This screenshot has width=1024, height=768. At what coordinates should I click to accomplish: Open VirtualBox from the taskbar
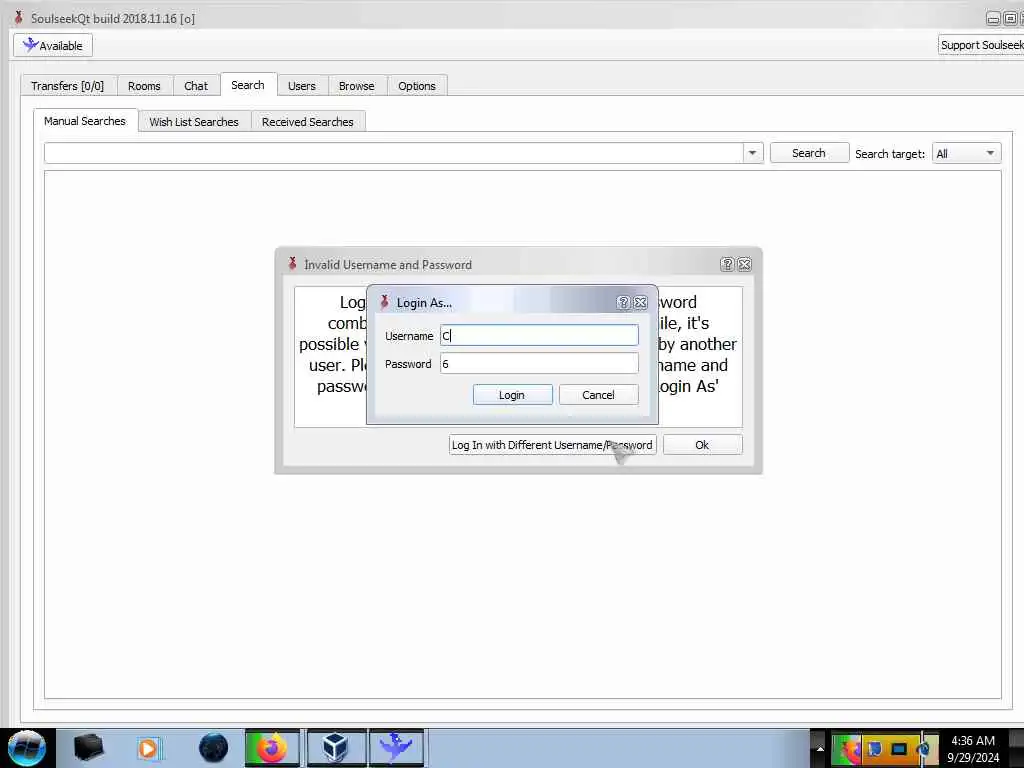click(x=335, y=748)
